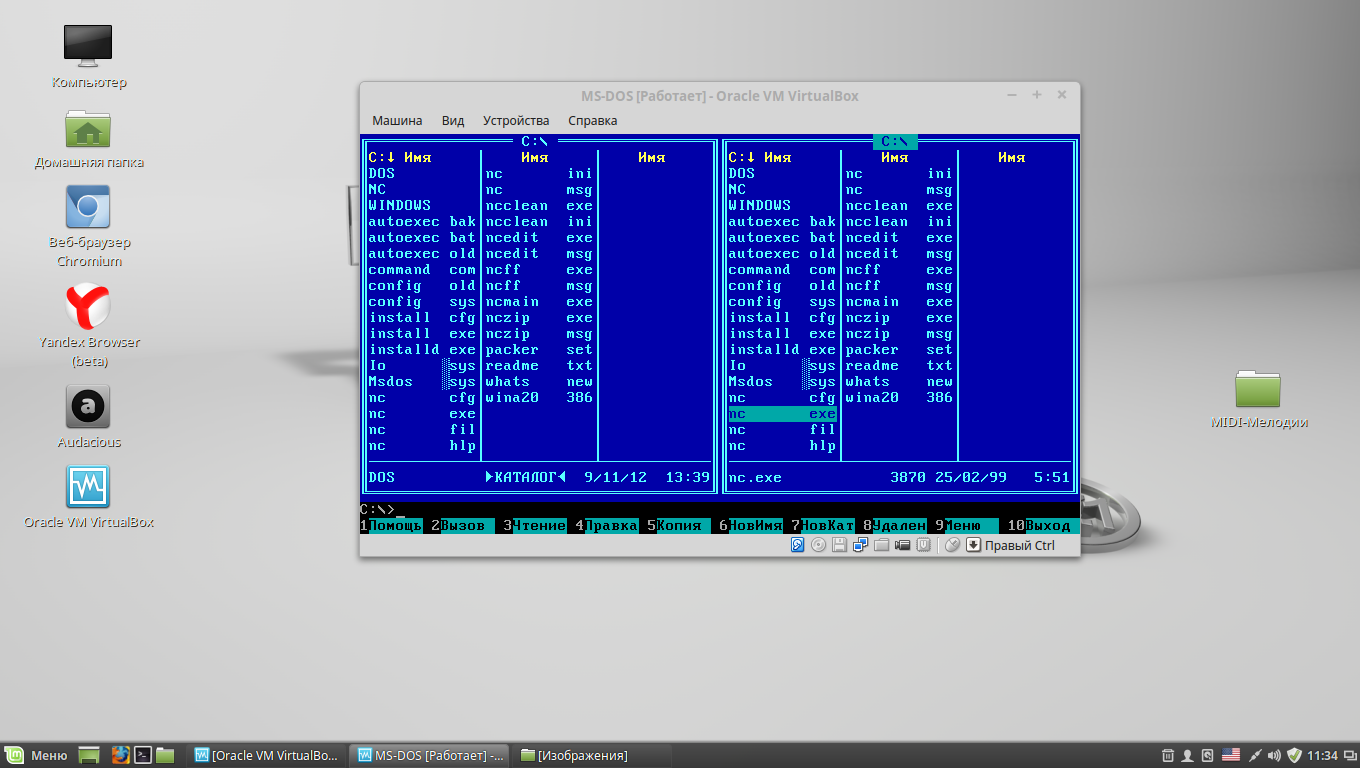Click 5 Копия function key button
This screenshot has height=768, width=1360.
pos(679,525)
